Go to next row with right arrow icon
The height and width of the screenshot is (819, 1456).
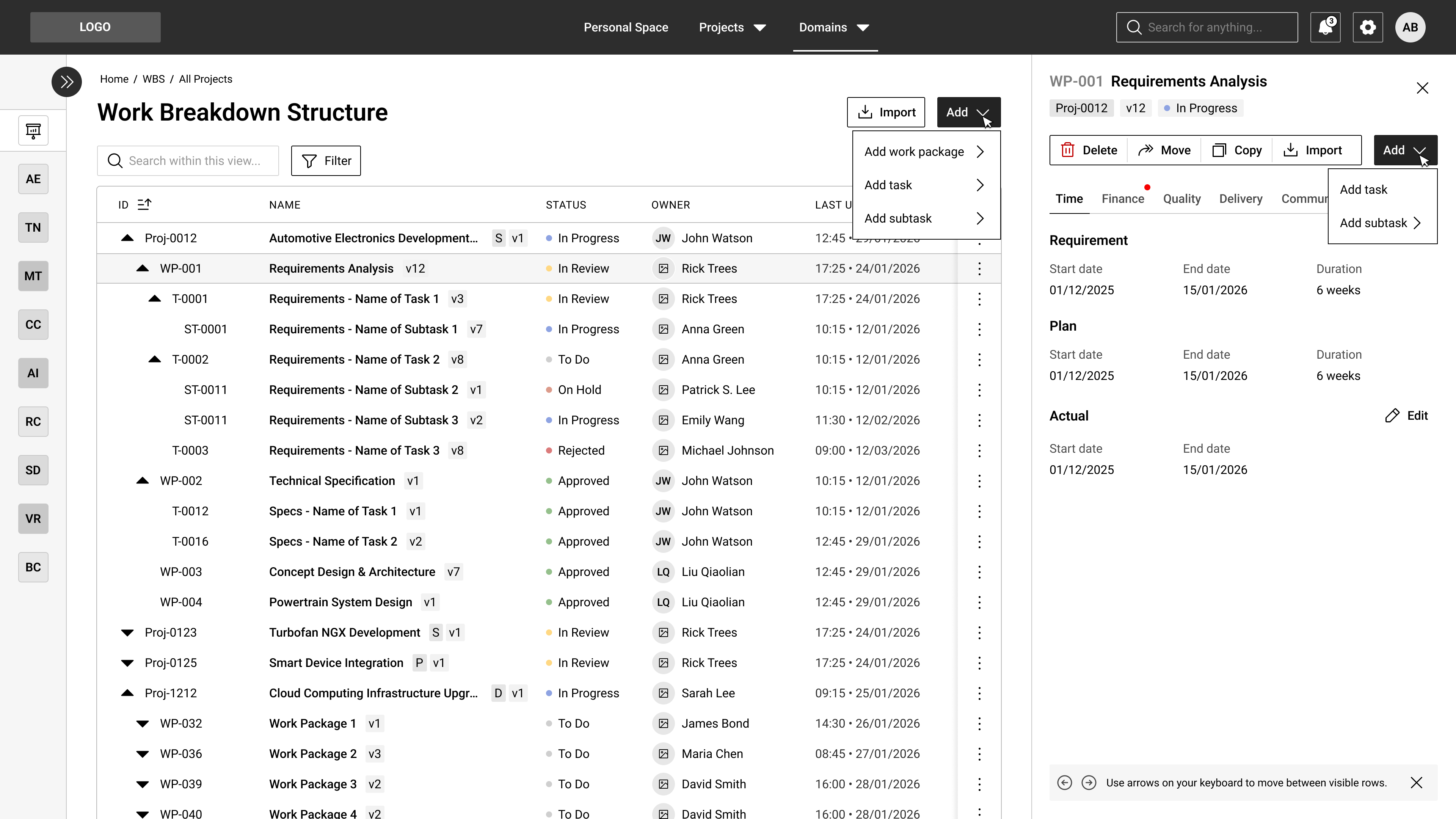[1089, 783]
